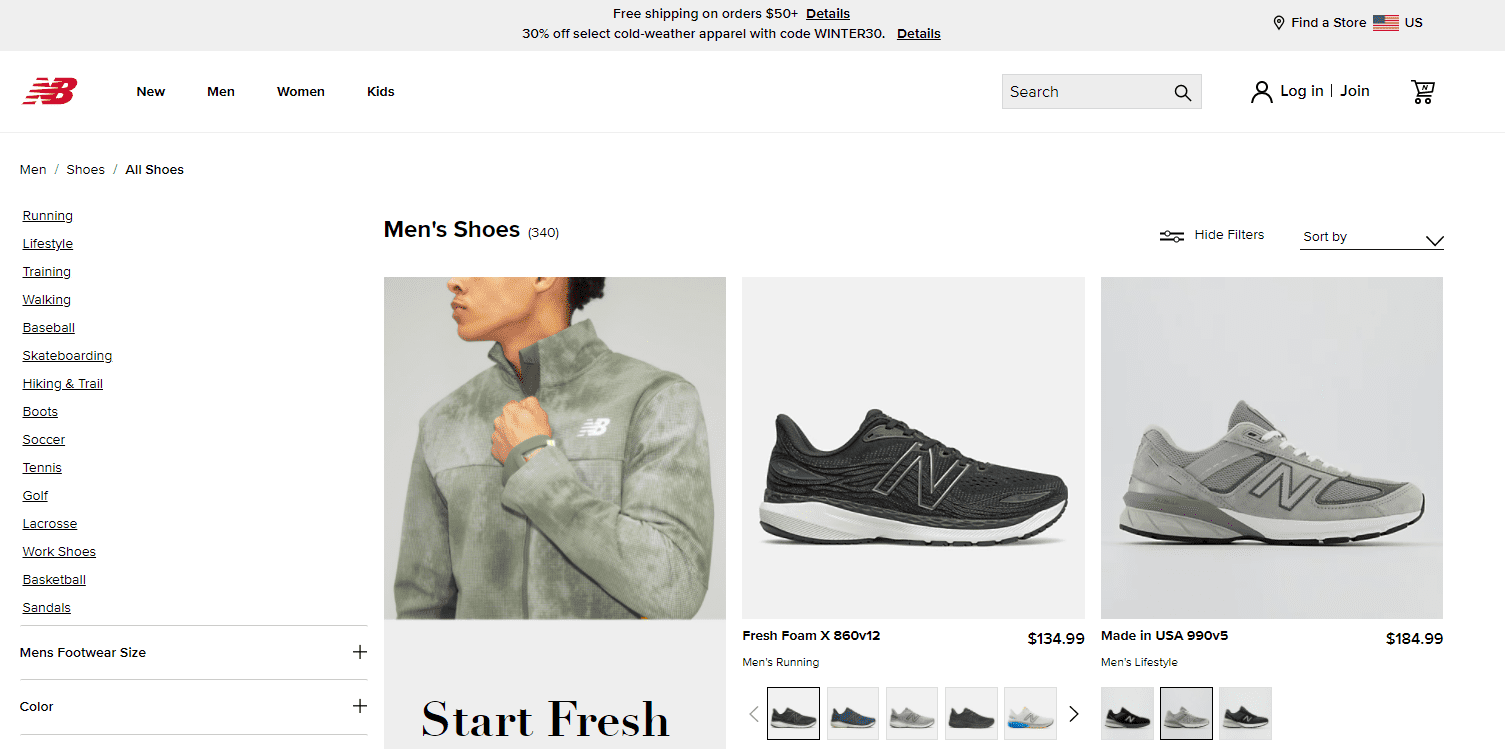Click the next color arrow on Fresh Foam carousel
The width and height of the screenshot is (1505, 749).
pos(1074,713)
